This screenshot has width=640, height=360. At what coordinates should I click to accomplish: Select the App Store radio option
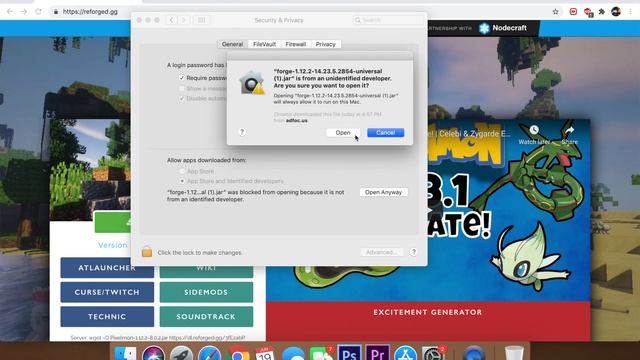pyautogui.click(x=182, y=171)
